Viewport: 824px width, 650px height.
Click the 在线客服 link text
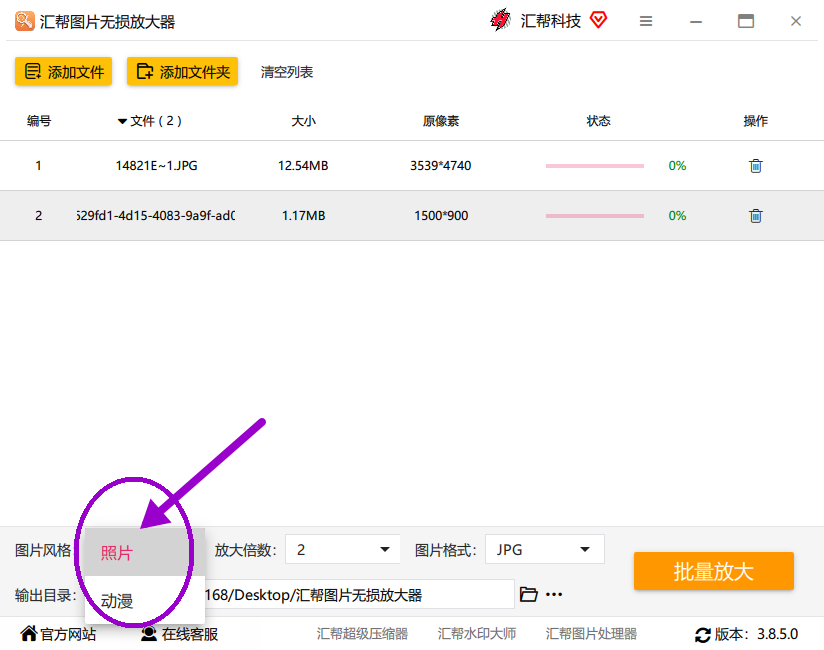pos(190,634)
